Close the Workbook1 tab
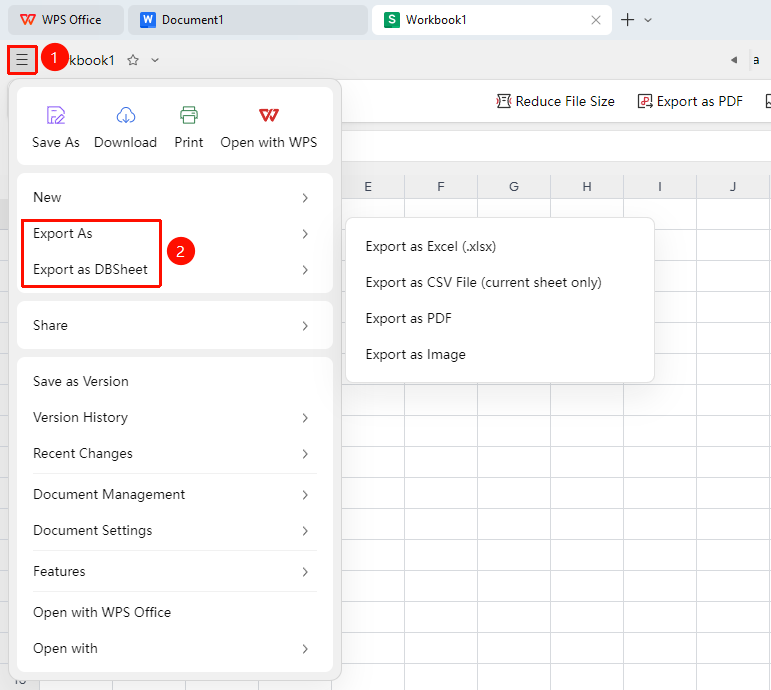 [595, 20]
